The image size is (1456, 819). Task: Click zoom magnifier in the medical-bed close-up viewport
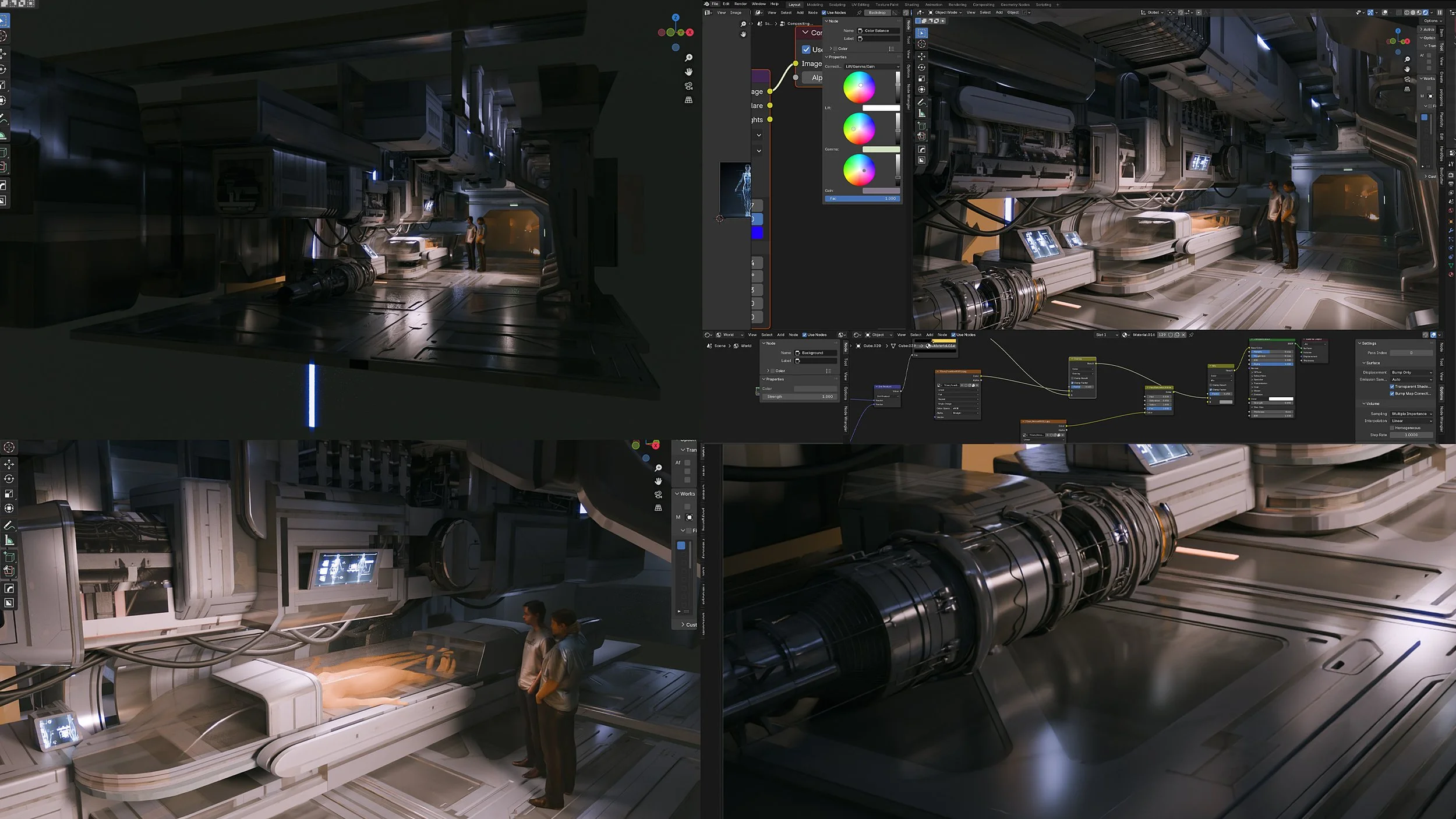pos(658,468)
